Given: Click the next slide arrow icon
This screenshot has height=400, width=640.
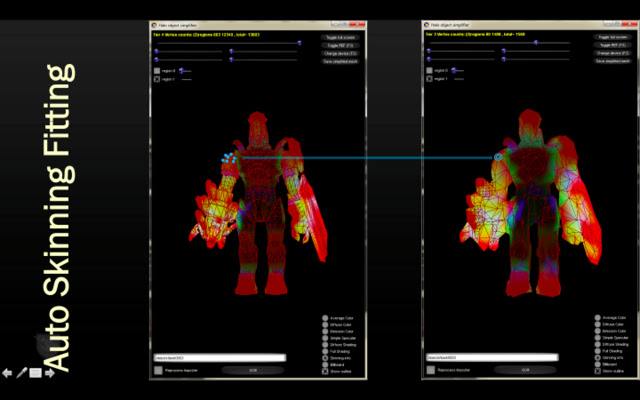Looking at the screenshot, I should point(49,373).
